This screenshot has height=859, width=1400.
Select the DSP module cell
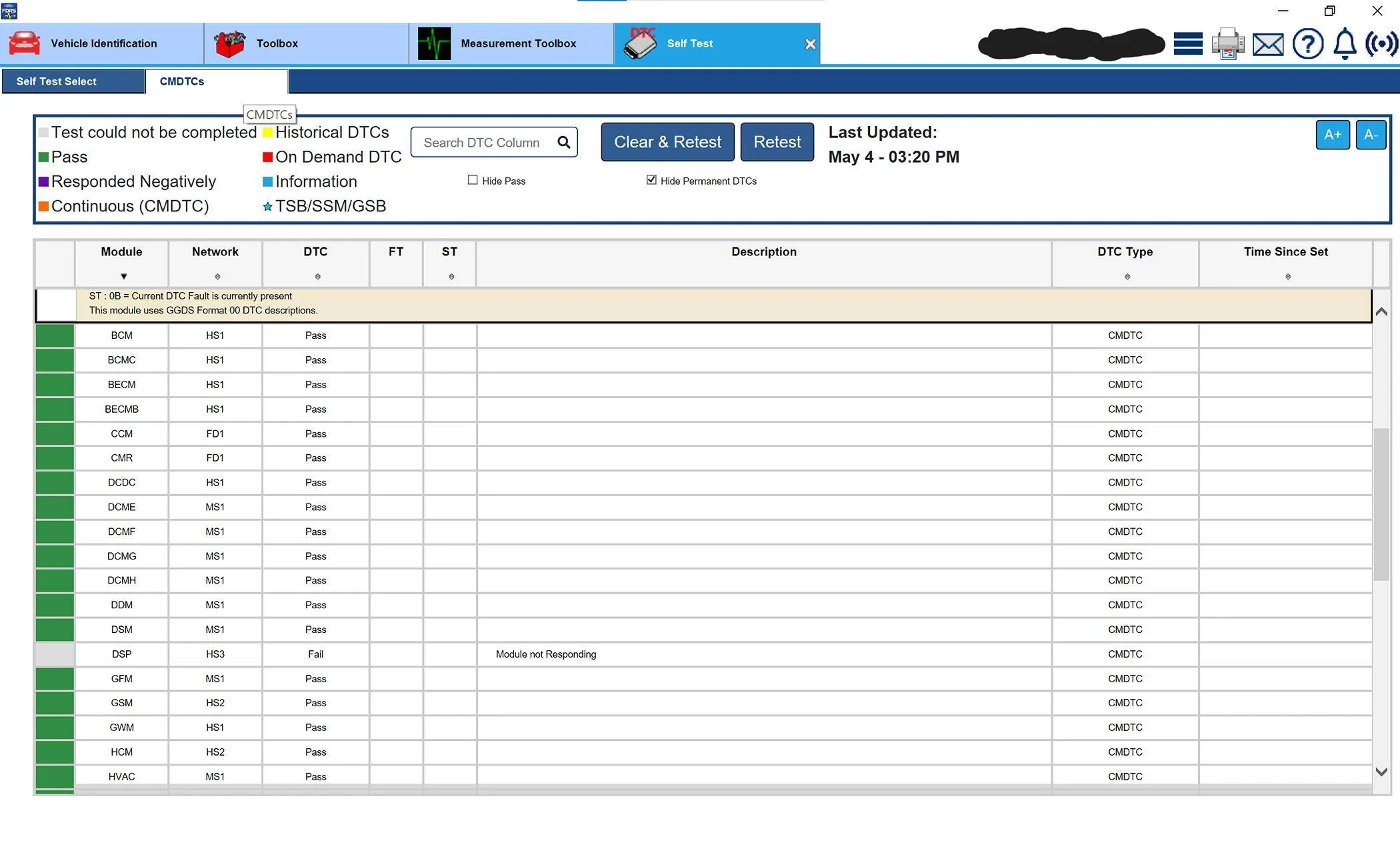(x=121, y=654)
